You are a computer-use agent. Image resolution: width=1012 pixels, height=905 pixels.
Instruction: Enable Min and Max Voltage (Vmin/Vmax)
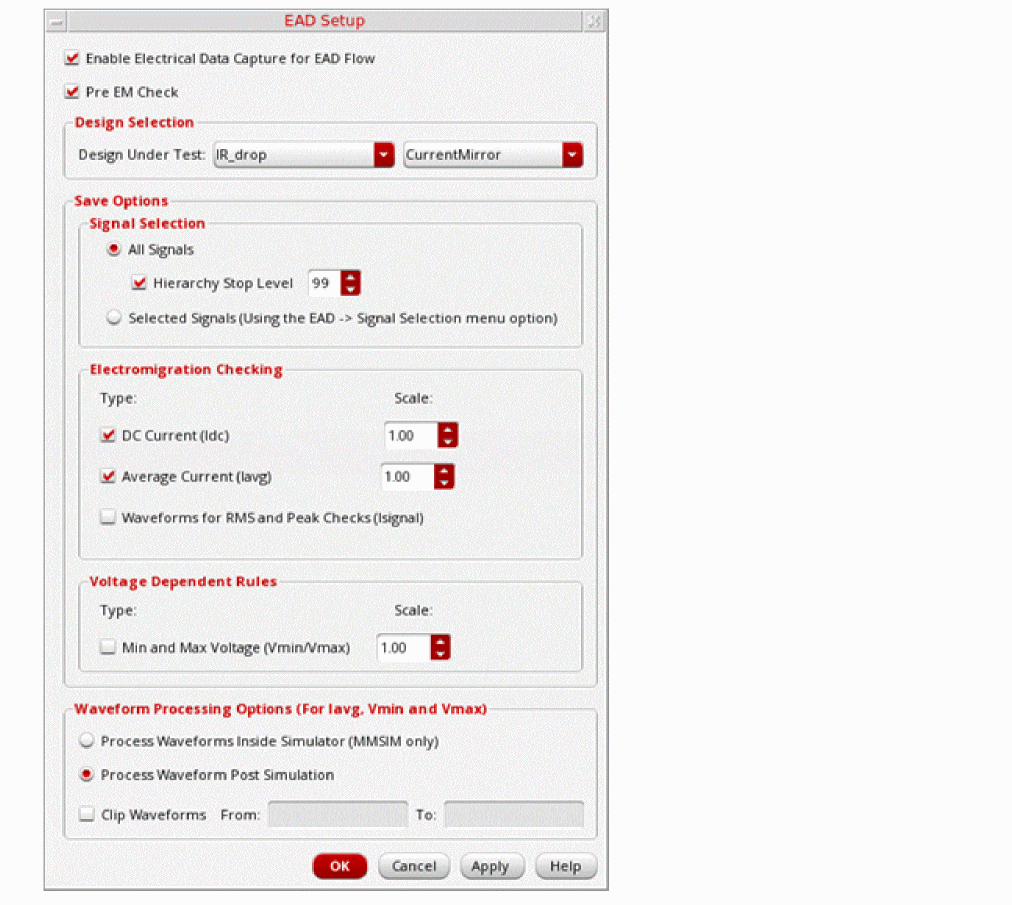coord(108,647)
